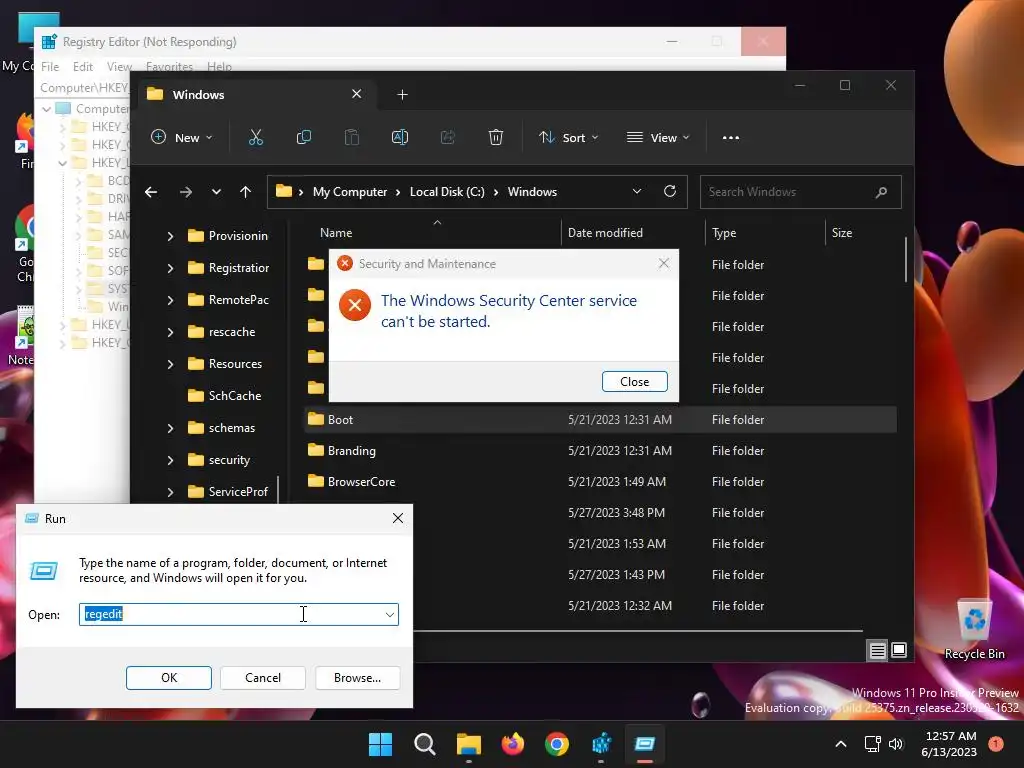This screenshot has width=1024, height=768.
Task: Click Cancel in the Run dialog
Action: (x=263, y=678)
